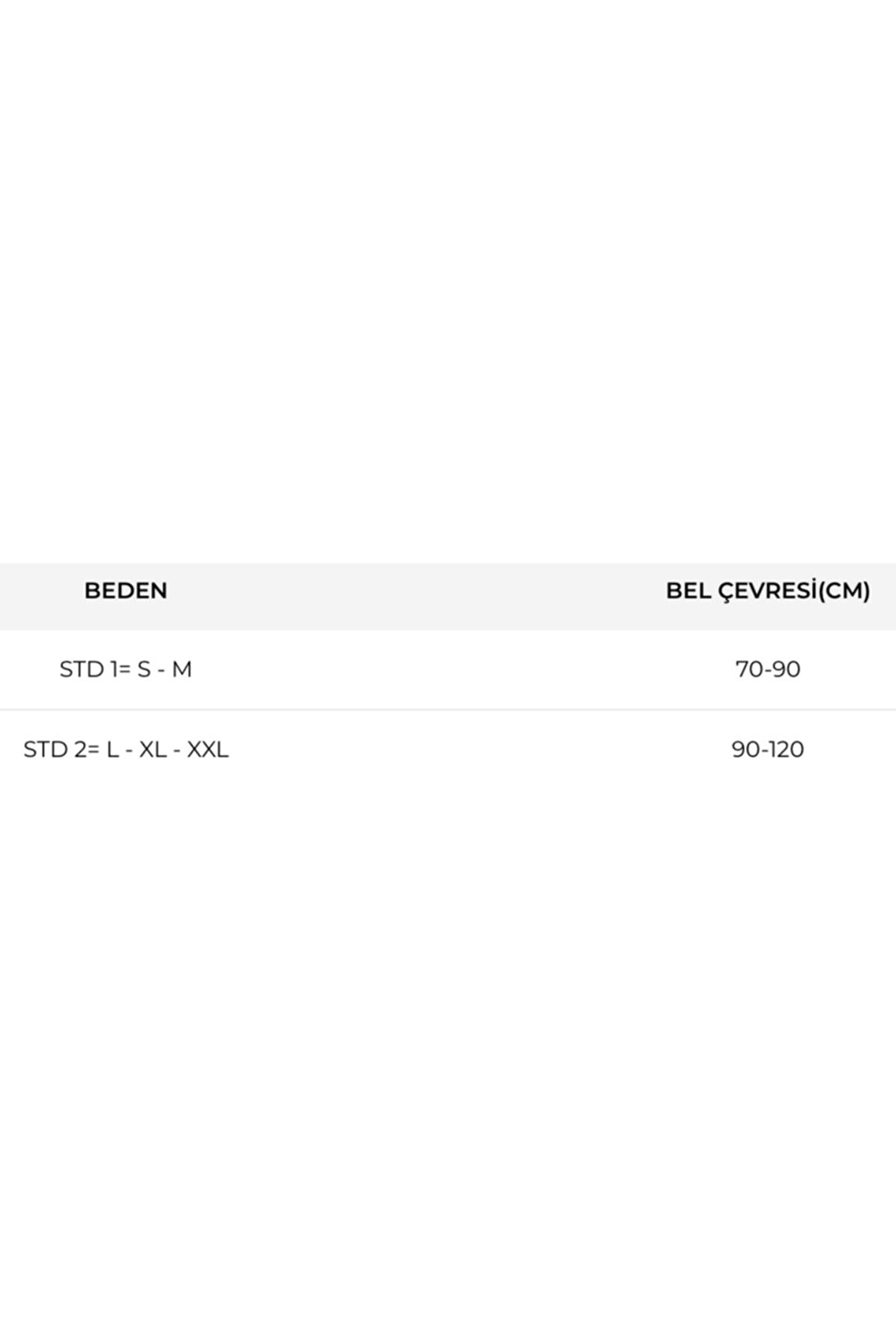Click the number 120 in the second row
Viewport: 896px width, 1344px height.
click(x=785, y=749)
